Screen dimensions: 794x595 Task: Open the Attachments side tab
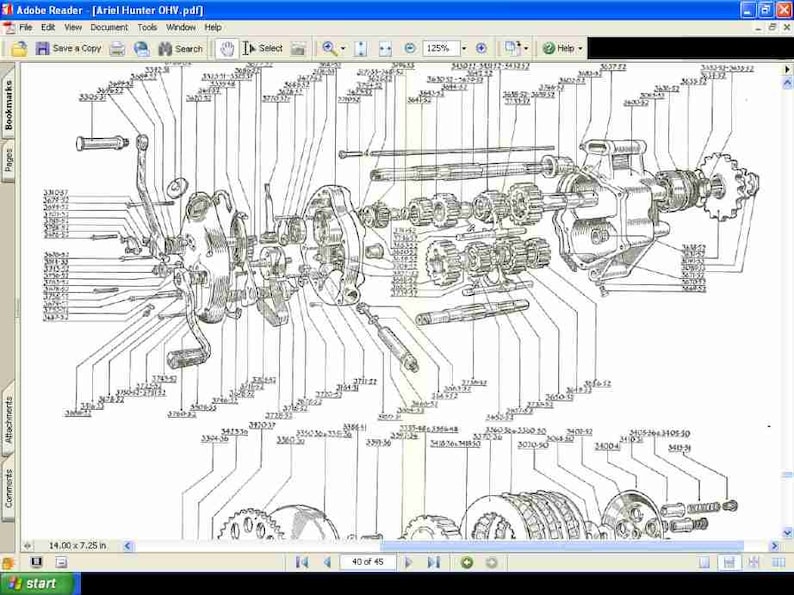click(x=8, y=418)
